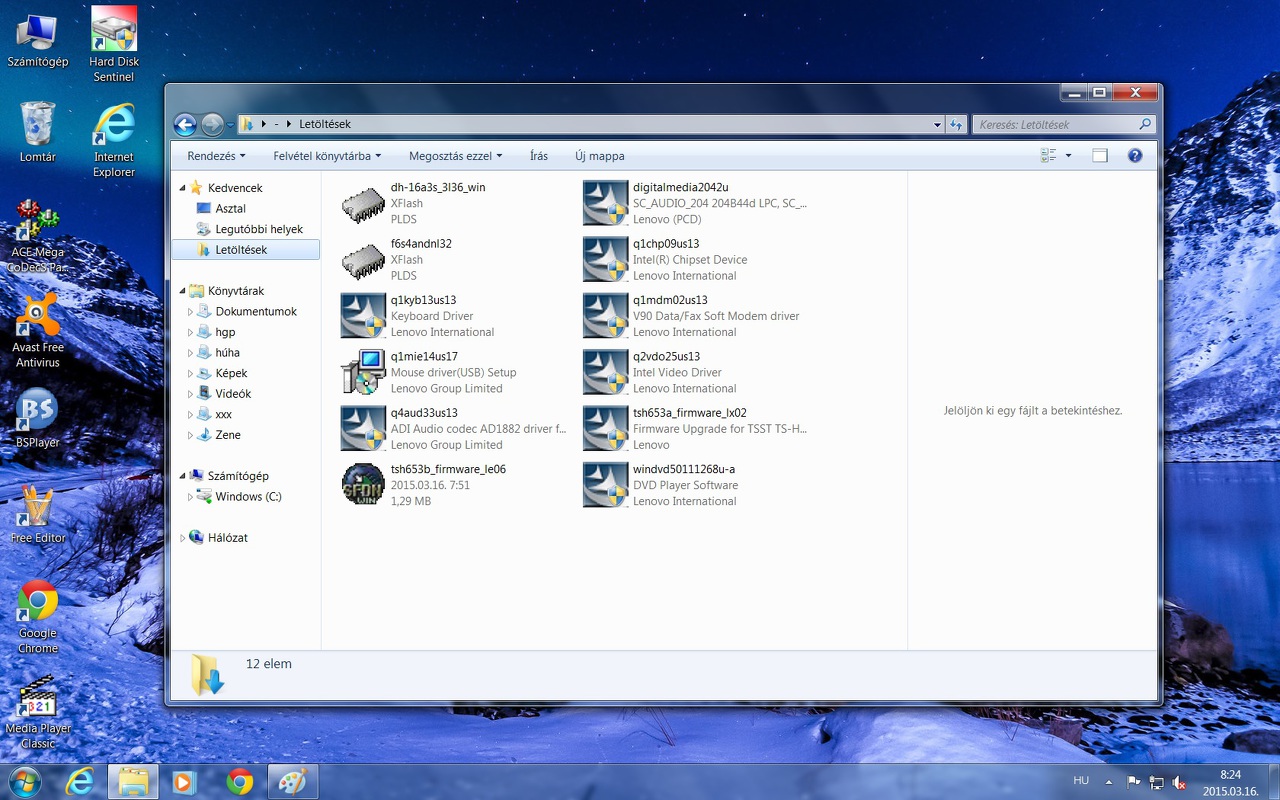Select Asztal in the favorites list
1280x800 pixels.
click(x=230, y=209)
